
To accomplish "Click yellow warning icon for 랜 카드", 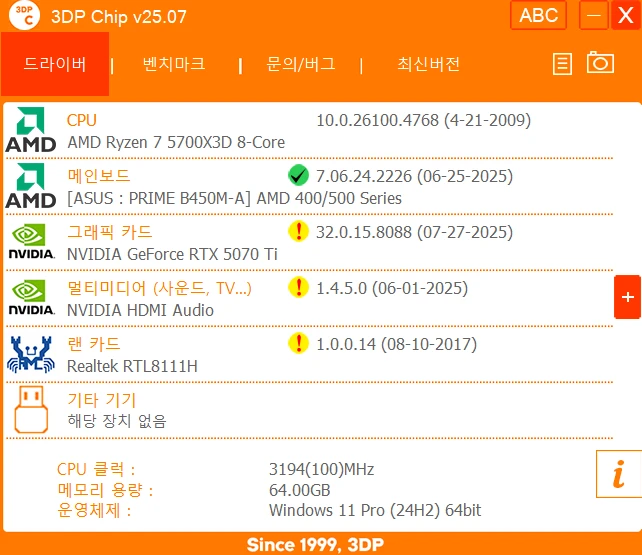I will (298, 343).
